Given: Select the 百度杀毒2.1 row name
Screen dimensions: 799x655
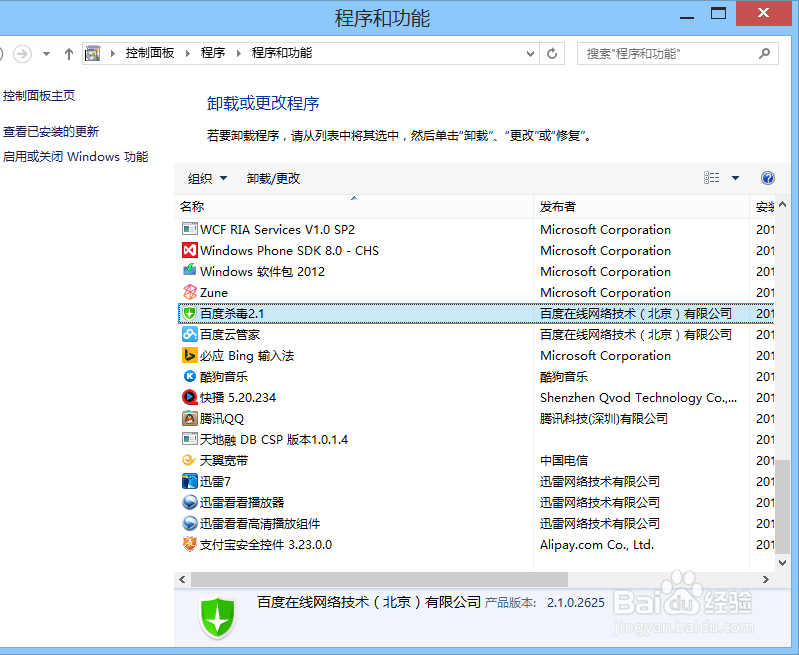Looking at the screenshot, I should [232, 313].
